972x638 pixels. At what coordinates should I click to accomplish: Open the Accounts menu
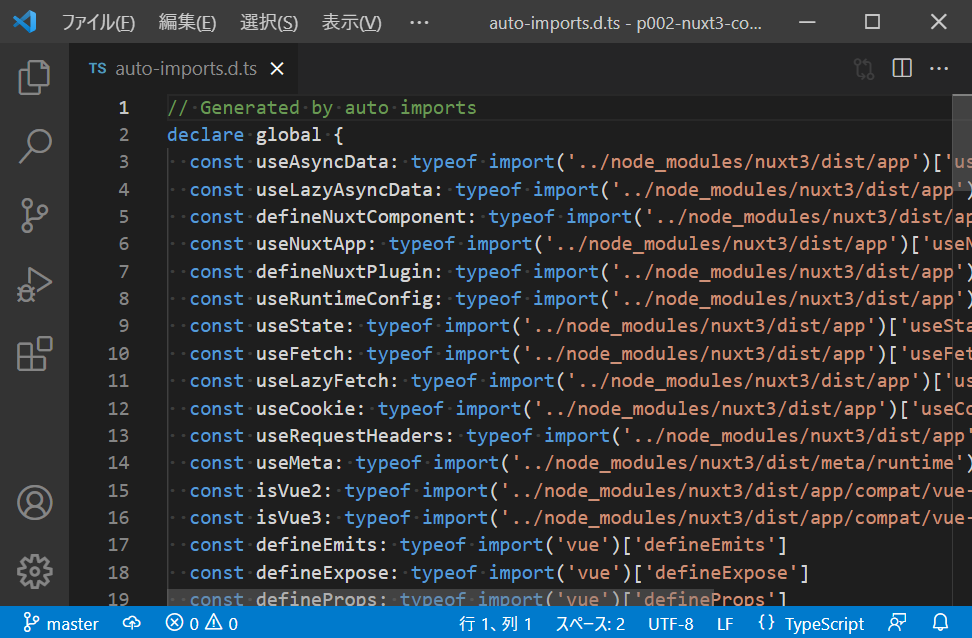[x=34, y=502]
